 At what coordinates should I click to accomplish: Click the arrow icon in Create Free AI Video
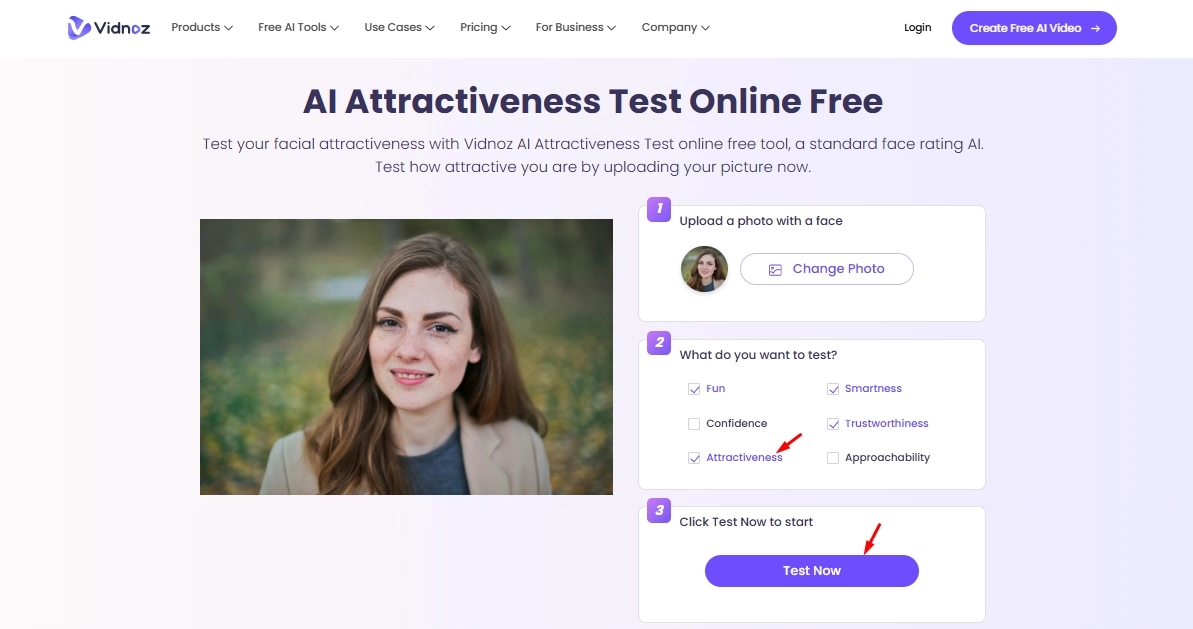pyautogui.click(x=1095, y=28)
